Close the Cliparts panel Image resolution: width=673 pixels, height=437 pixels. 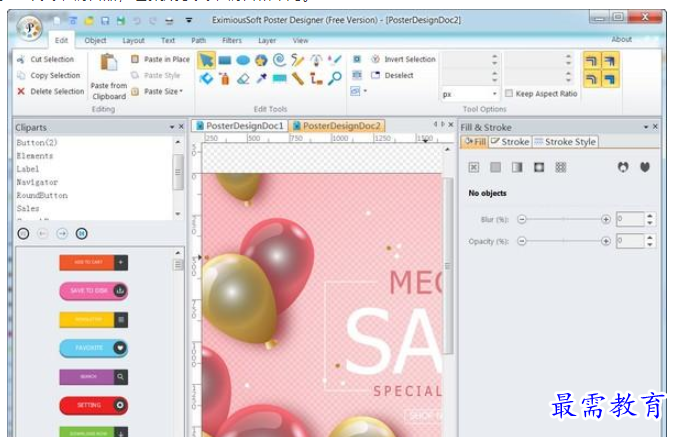click(x=181, y=127)
